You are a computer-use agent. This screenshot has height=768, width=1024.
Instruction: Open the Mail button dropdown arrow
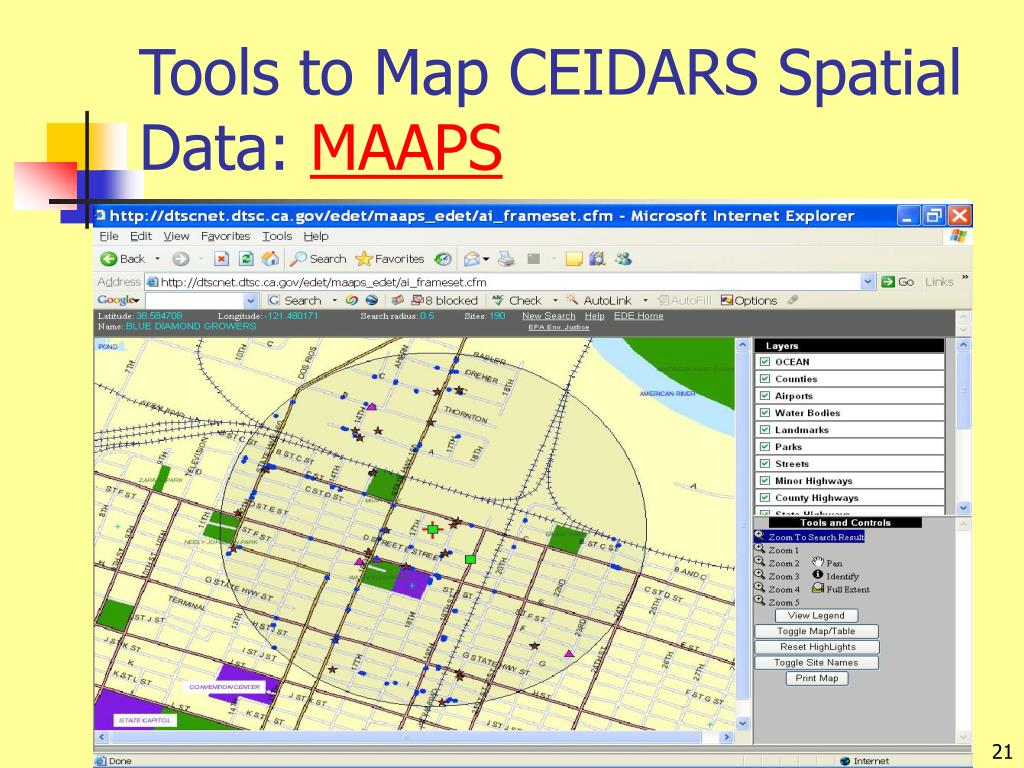click(487, 259)
